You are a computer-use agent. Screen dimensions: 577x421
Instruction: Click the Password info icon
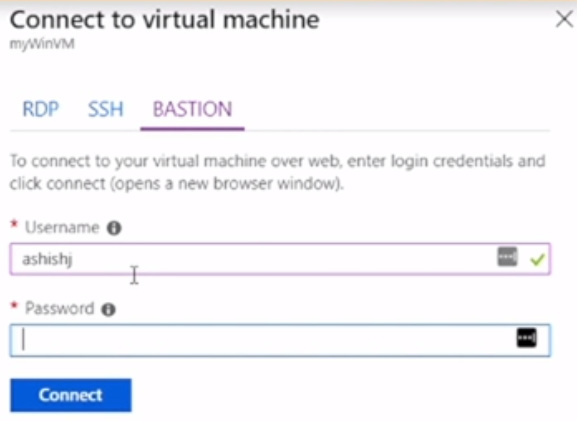109,309
